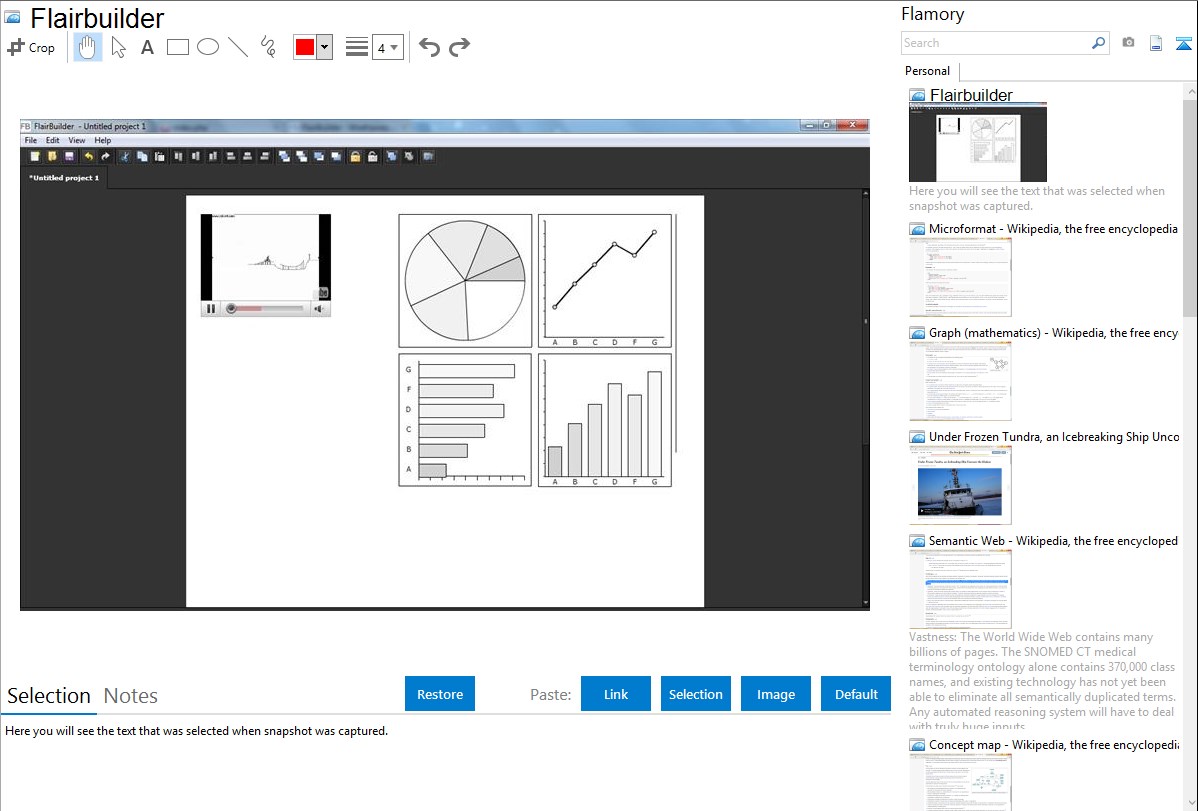Select the Concept map - Wikipedia snapshot title

[x=1054, y=744]
